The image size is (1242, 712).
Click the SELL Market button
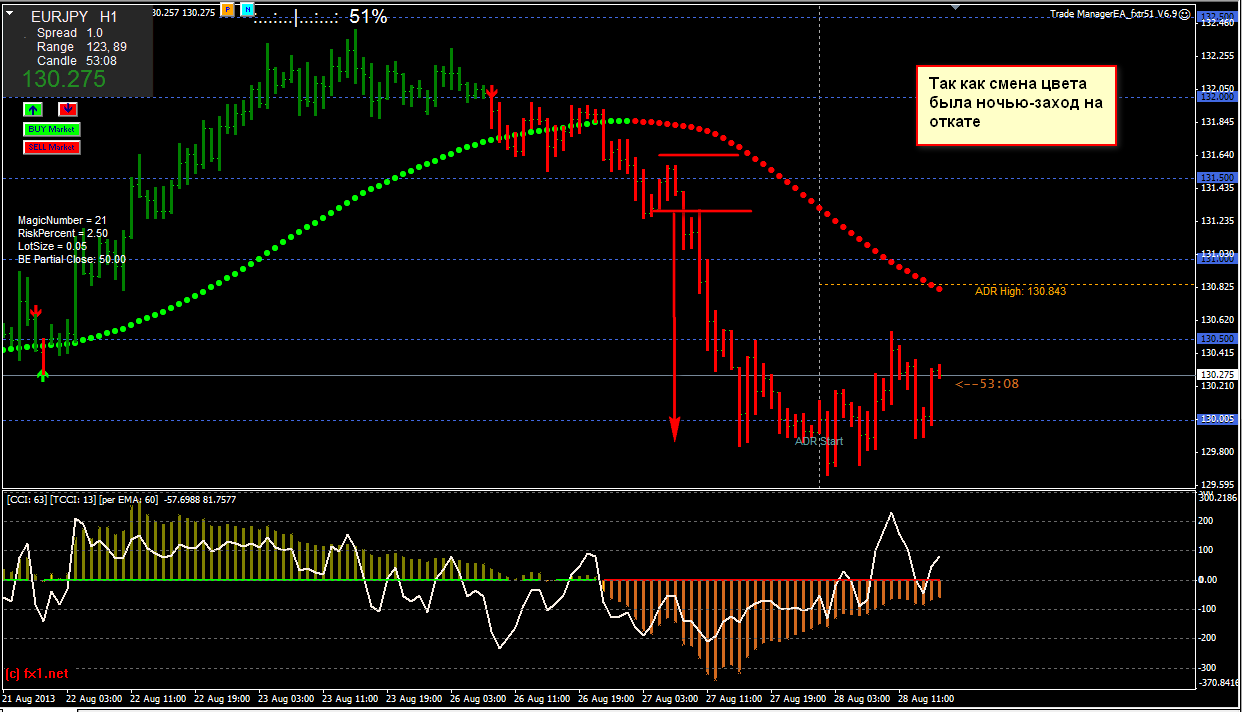[51, 147]
